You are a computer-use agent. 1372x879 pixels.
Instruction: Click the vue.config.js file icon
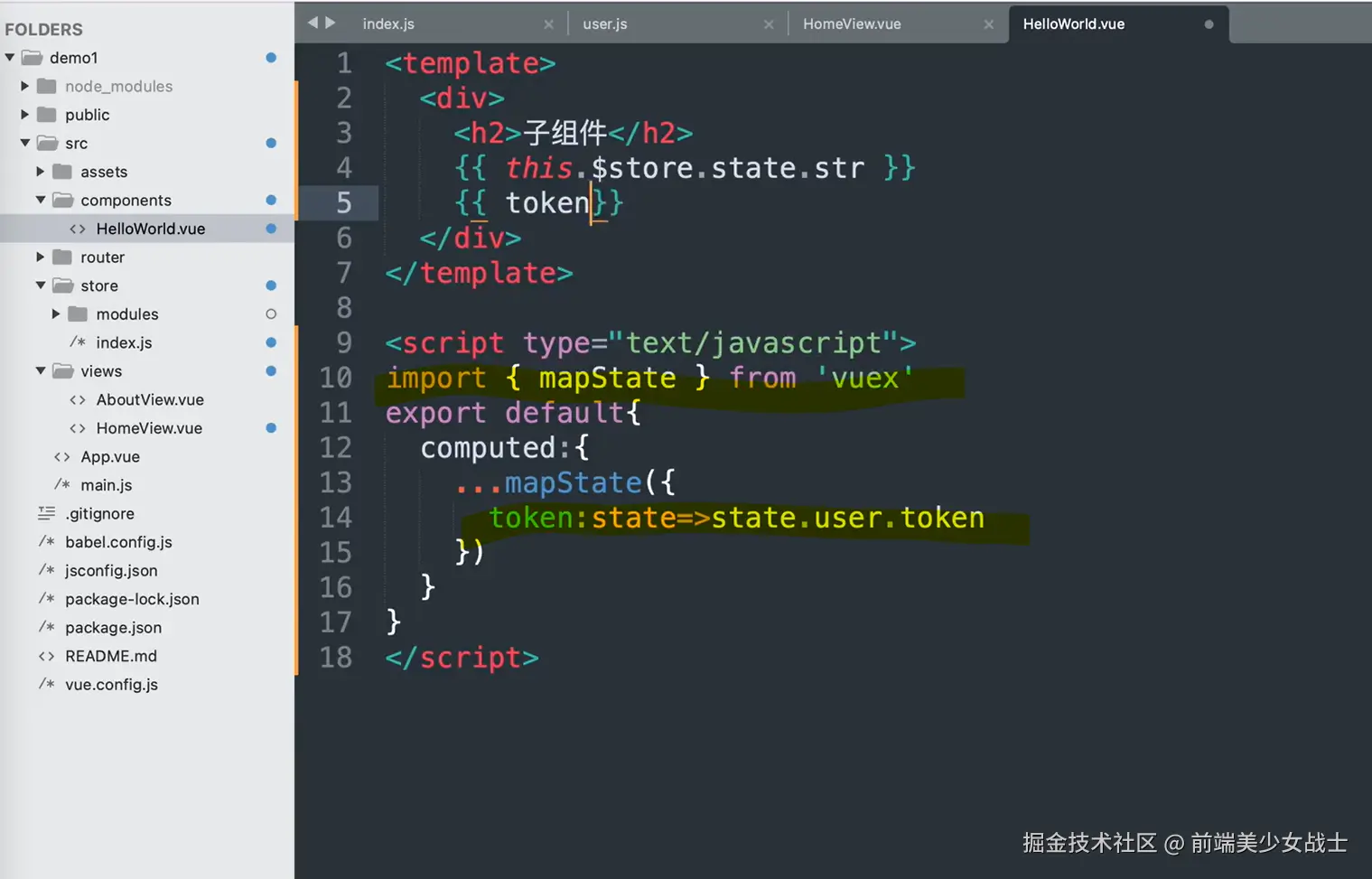[x=47, y=685]
